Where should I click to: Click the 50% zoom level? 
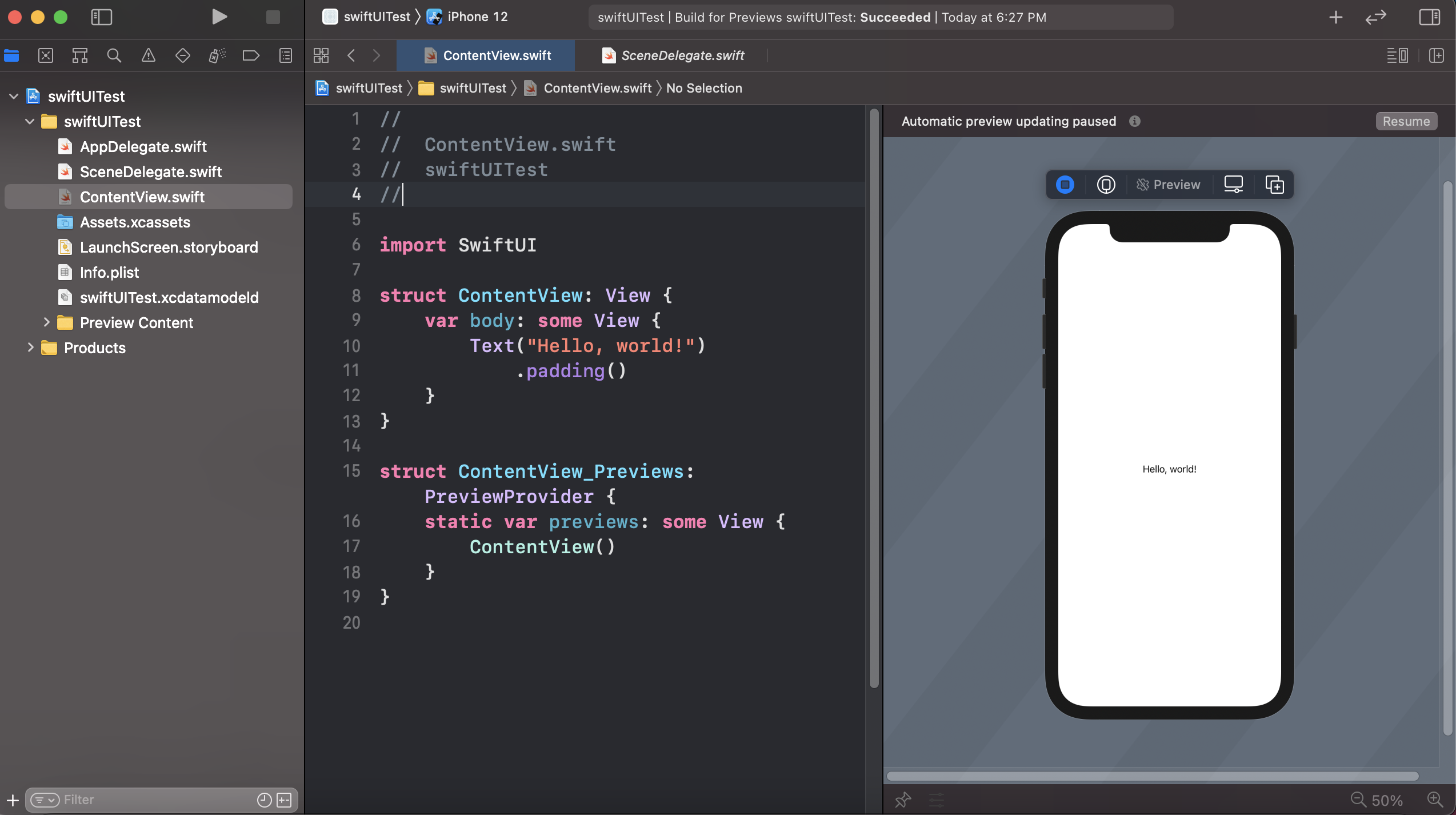(1387, 800)
